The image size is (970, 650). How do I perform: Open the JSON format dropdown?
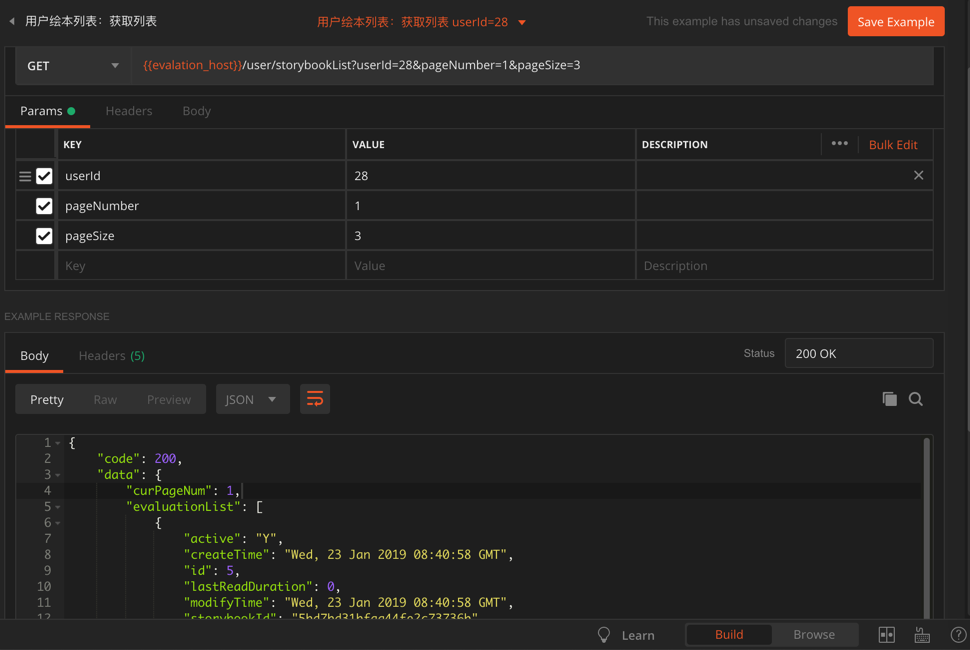252,399
